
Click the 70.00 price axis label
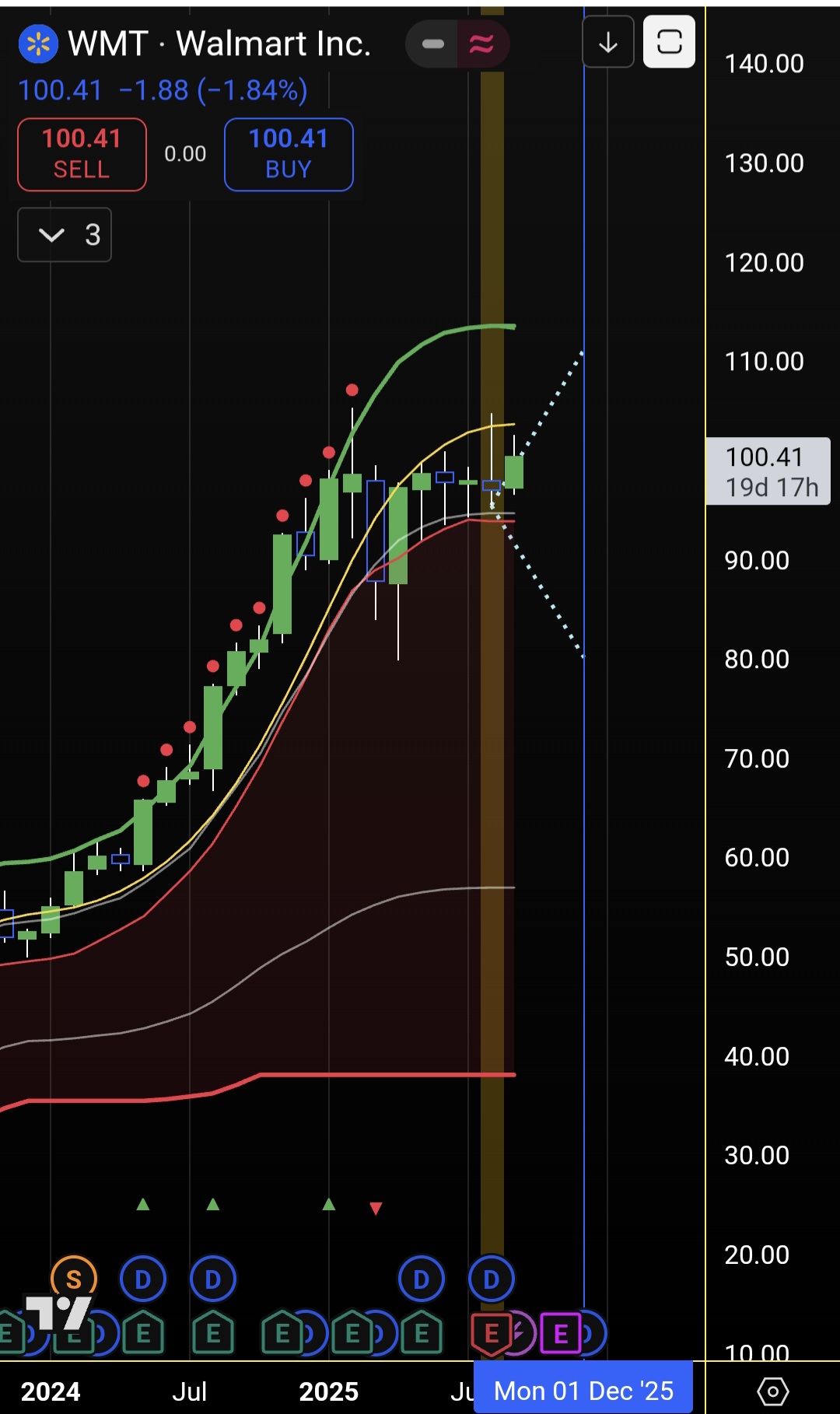(x=757, y=759)
